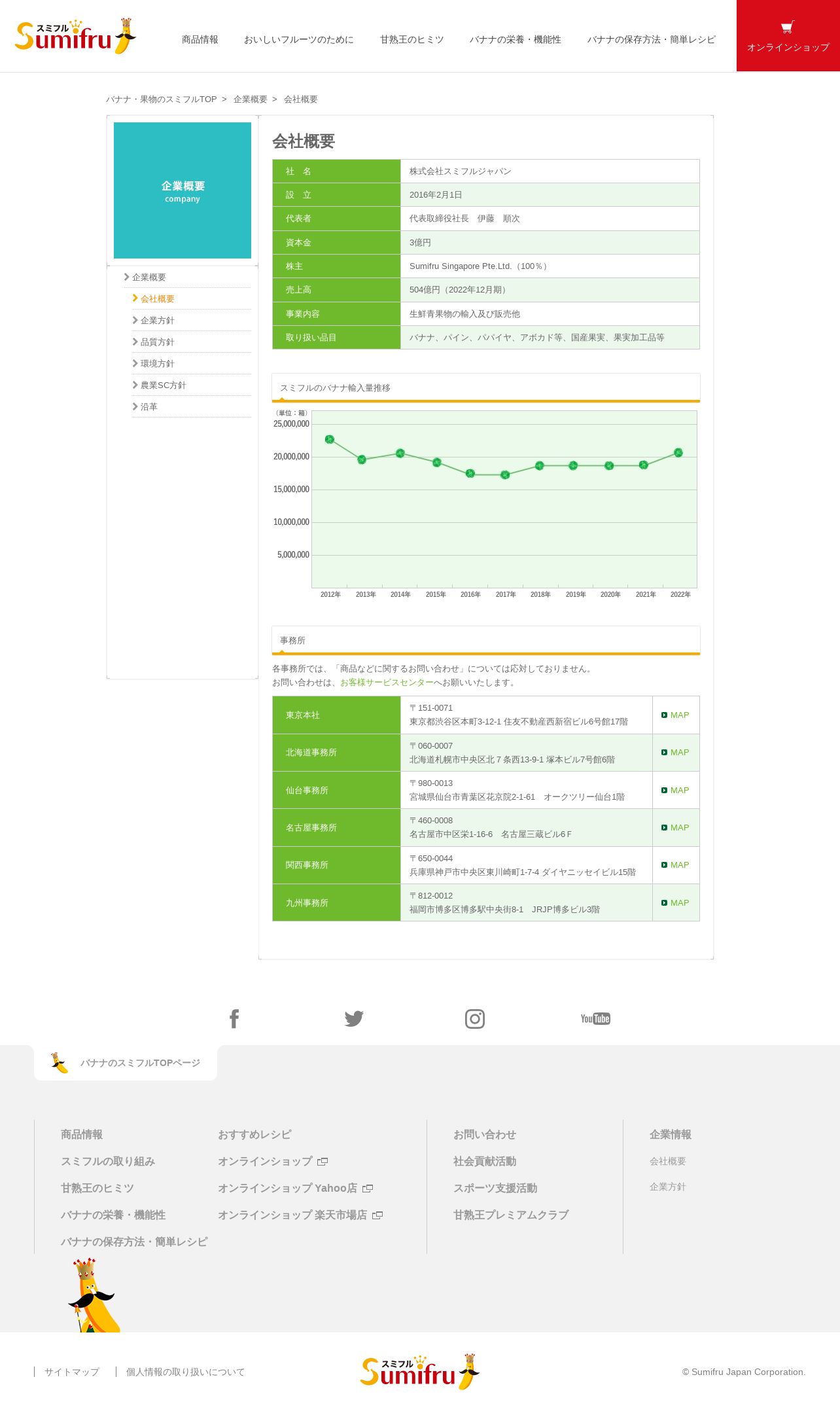Click the Sumifru logo in the footer
Image resolution: width=840 pixels, height=1411 pixels.
420,1371
